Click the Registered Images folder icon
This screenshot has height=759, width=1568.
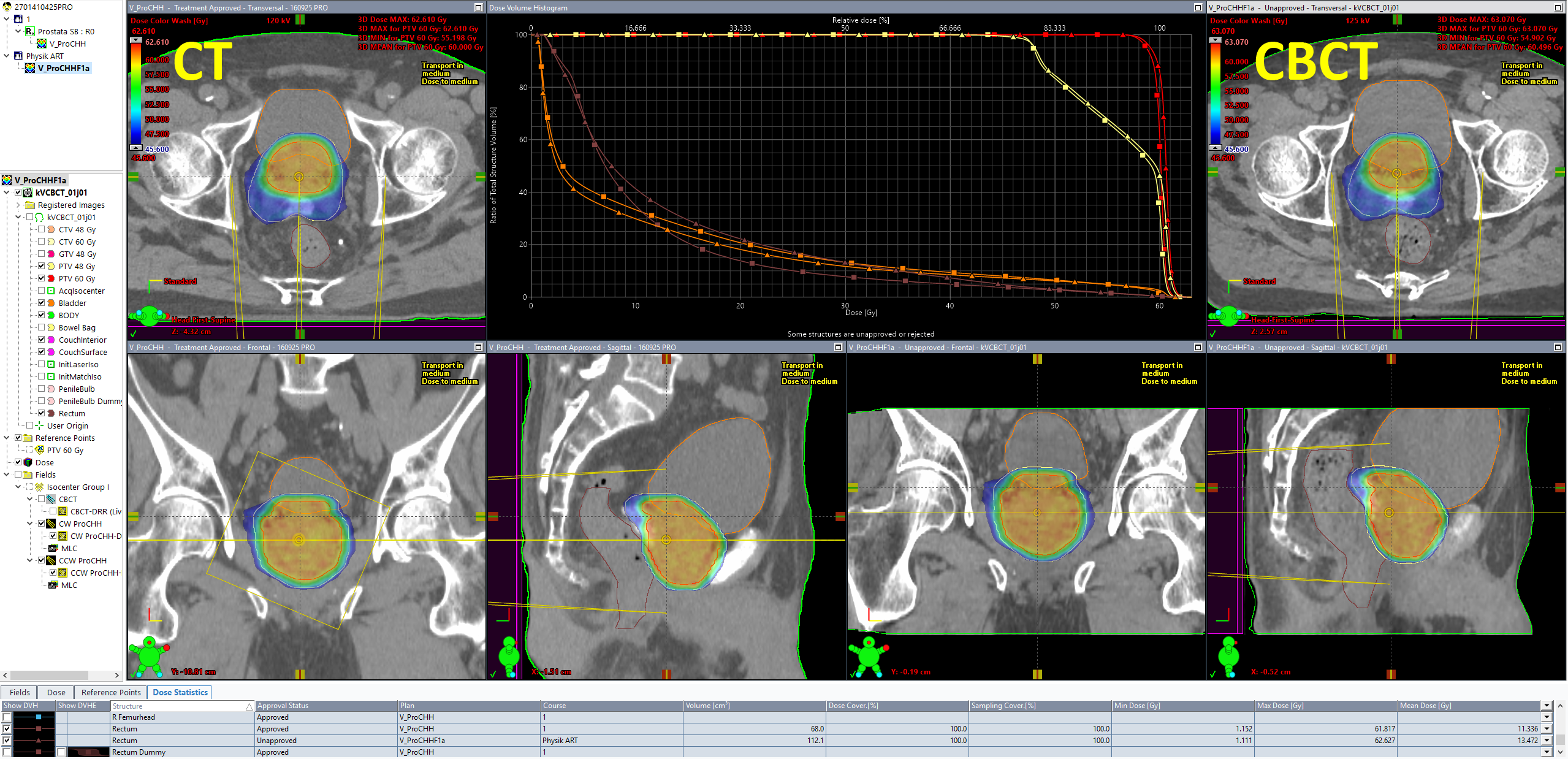point(29,205)
